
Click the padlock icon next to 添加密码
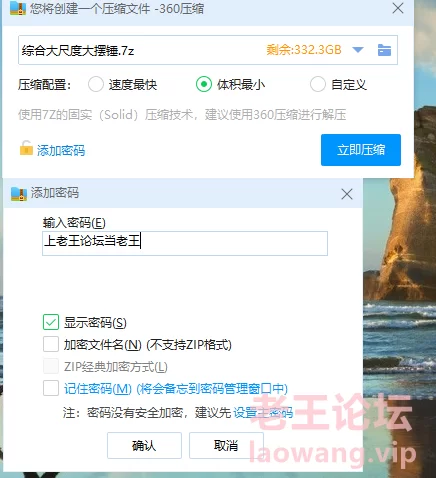click(x=26, y=148)
